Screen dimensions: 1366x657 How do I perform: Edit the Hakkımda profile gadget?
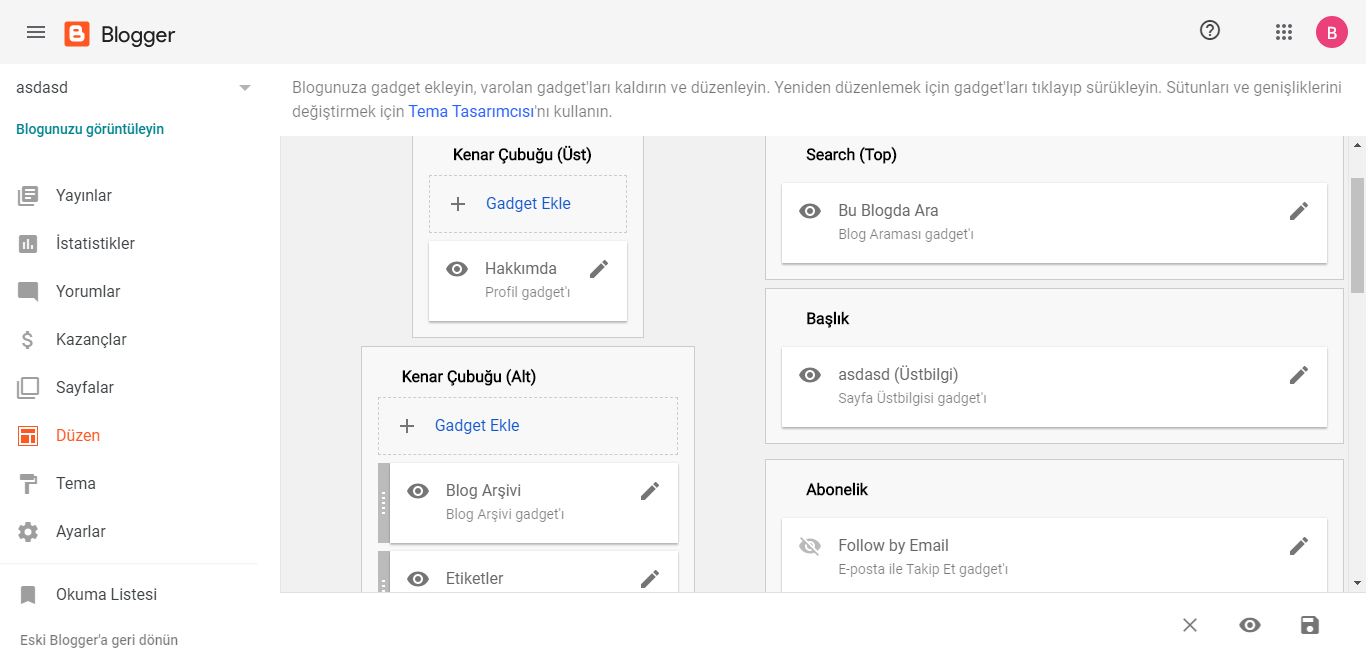click(599, 269)
